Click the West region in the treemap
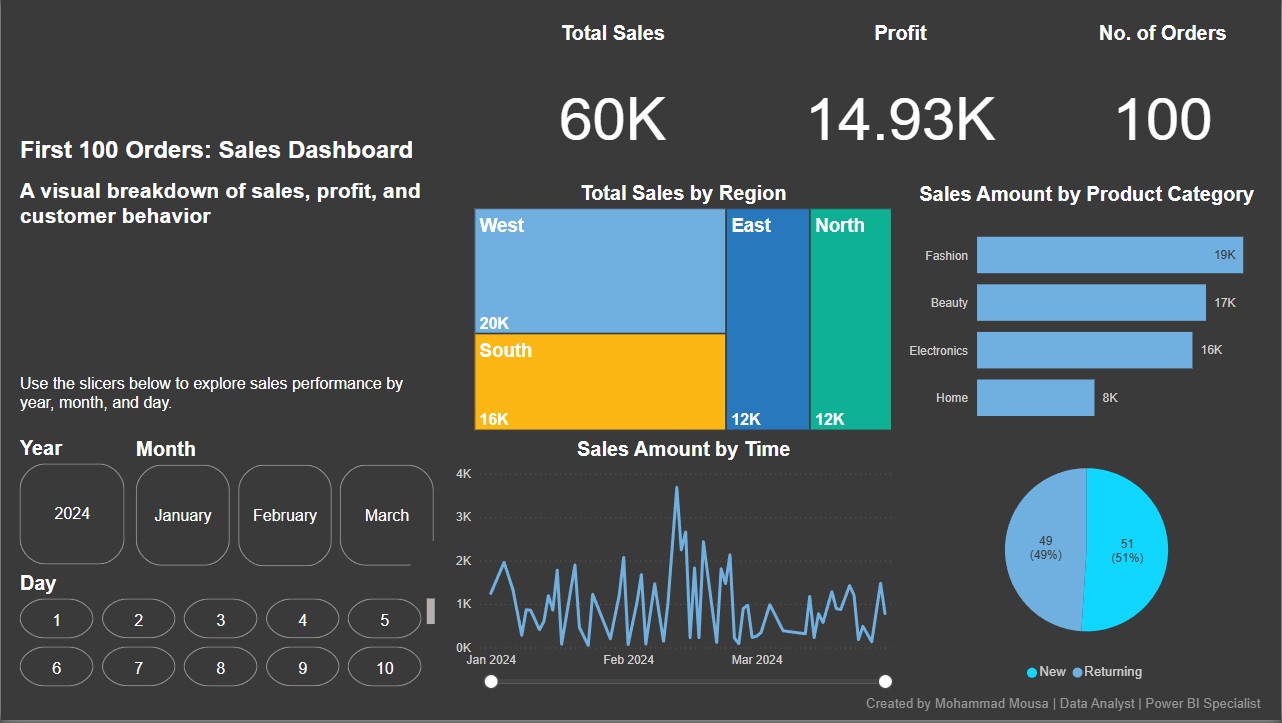The width and height of the screenshot is (1282, 723). [598, 270]
